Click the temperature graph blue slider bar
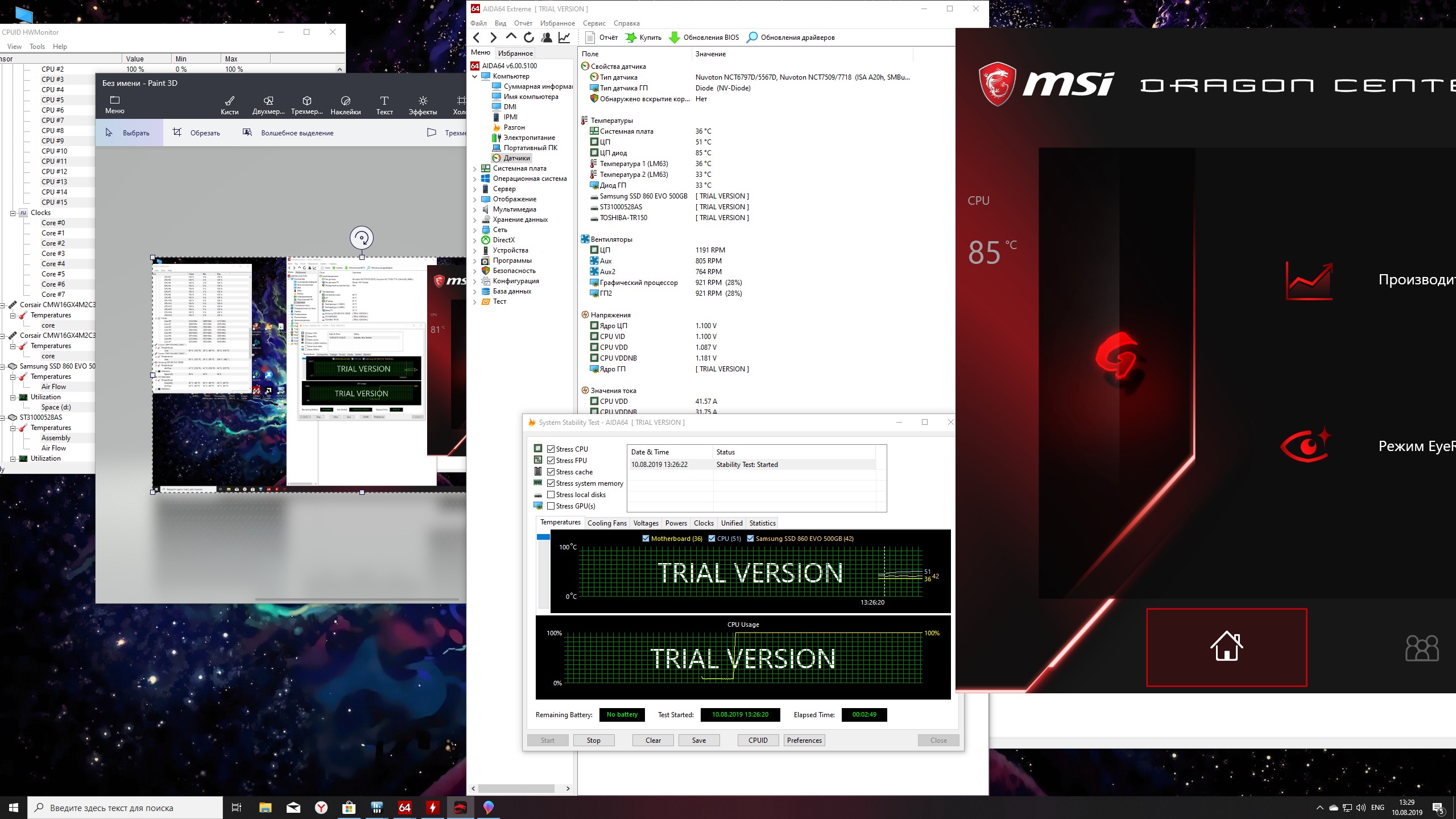Image resolution: width=1456 pixels, height=819 pixels. (543, 537)
